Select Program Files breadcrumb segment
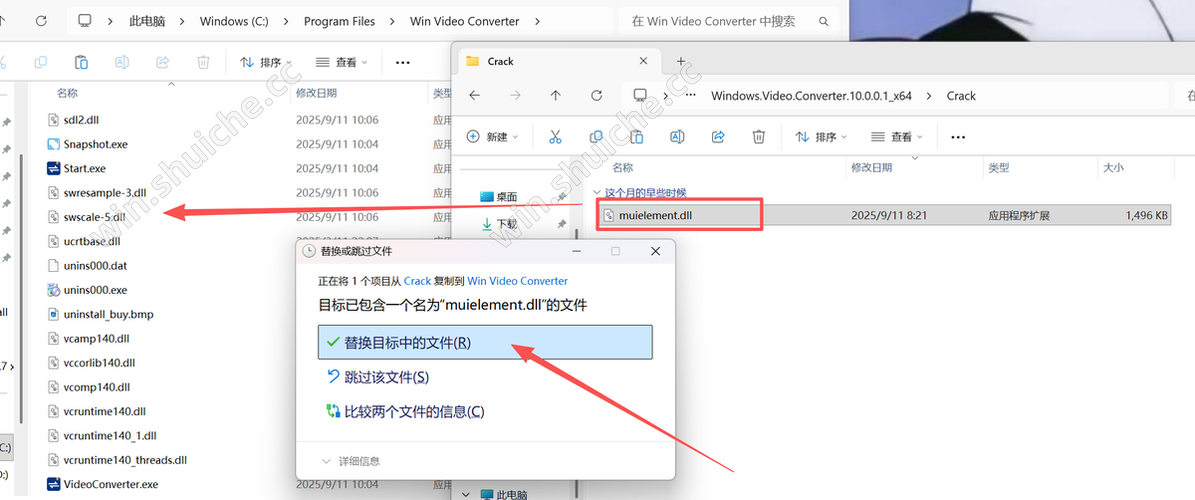Image resolution: width=1195 pixels, height=500 pixels. point(339,21)
